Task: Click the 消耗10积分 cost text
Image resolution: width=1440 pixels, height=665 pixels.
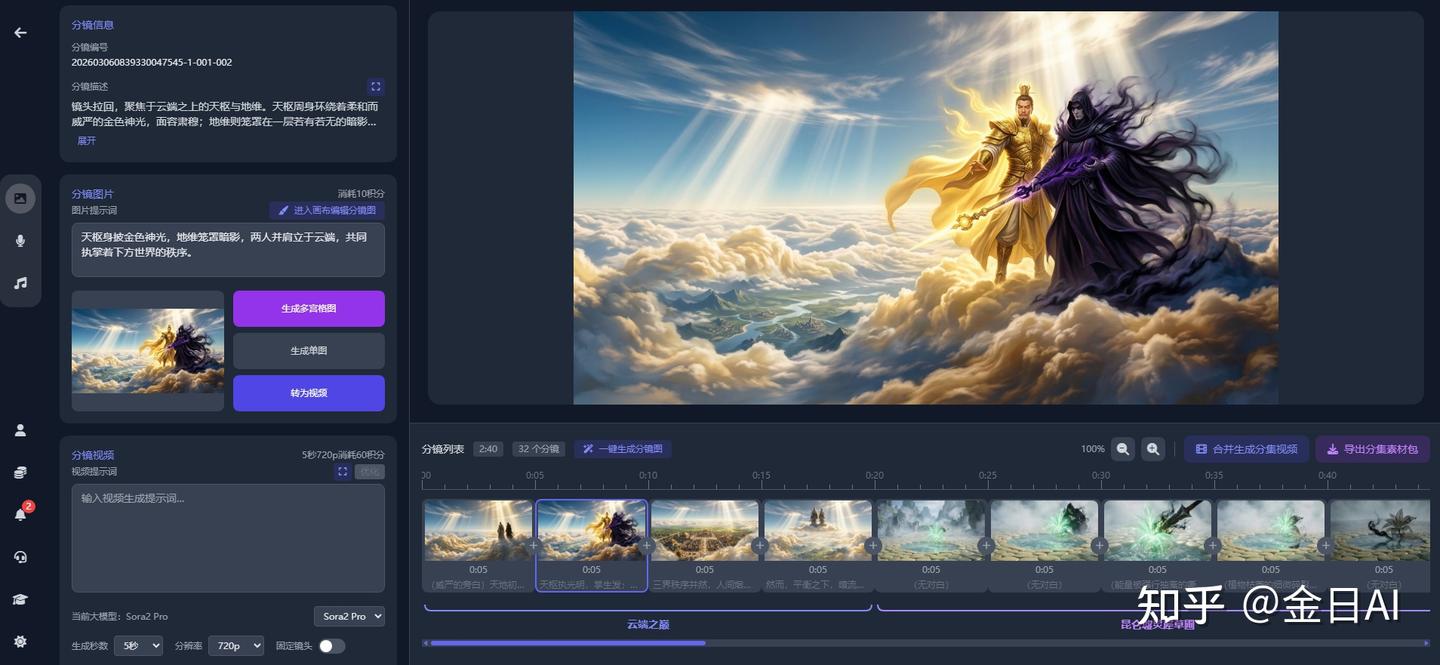Action: [x=361, y=194]
